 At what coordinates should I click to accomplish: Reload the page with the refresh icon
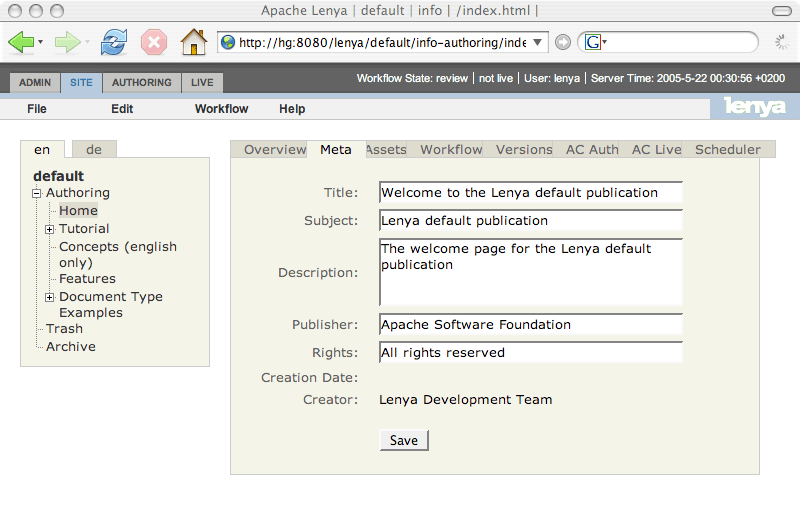coord(115,42)
